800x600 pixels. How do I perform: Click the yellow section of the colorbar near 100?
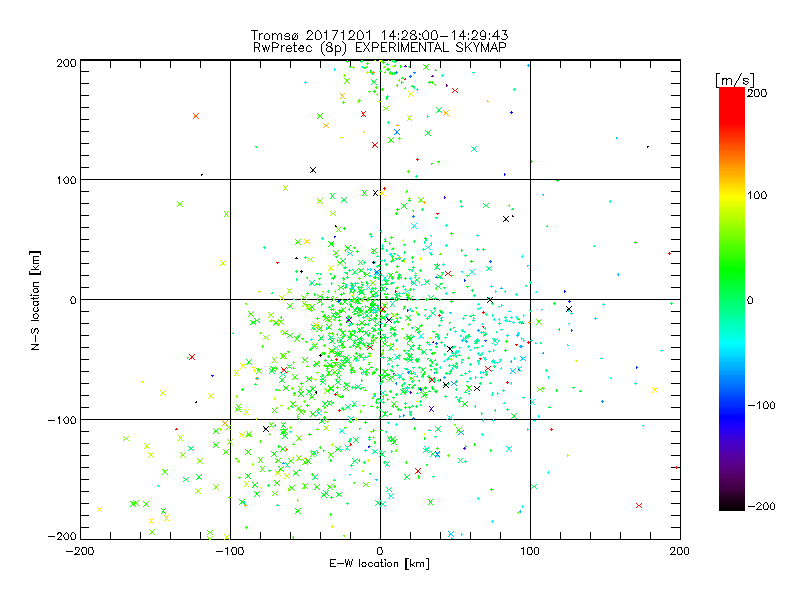(732, 195)
